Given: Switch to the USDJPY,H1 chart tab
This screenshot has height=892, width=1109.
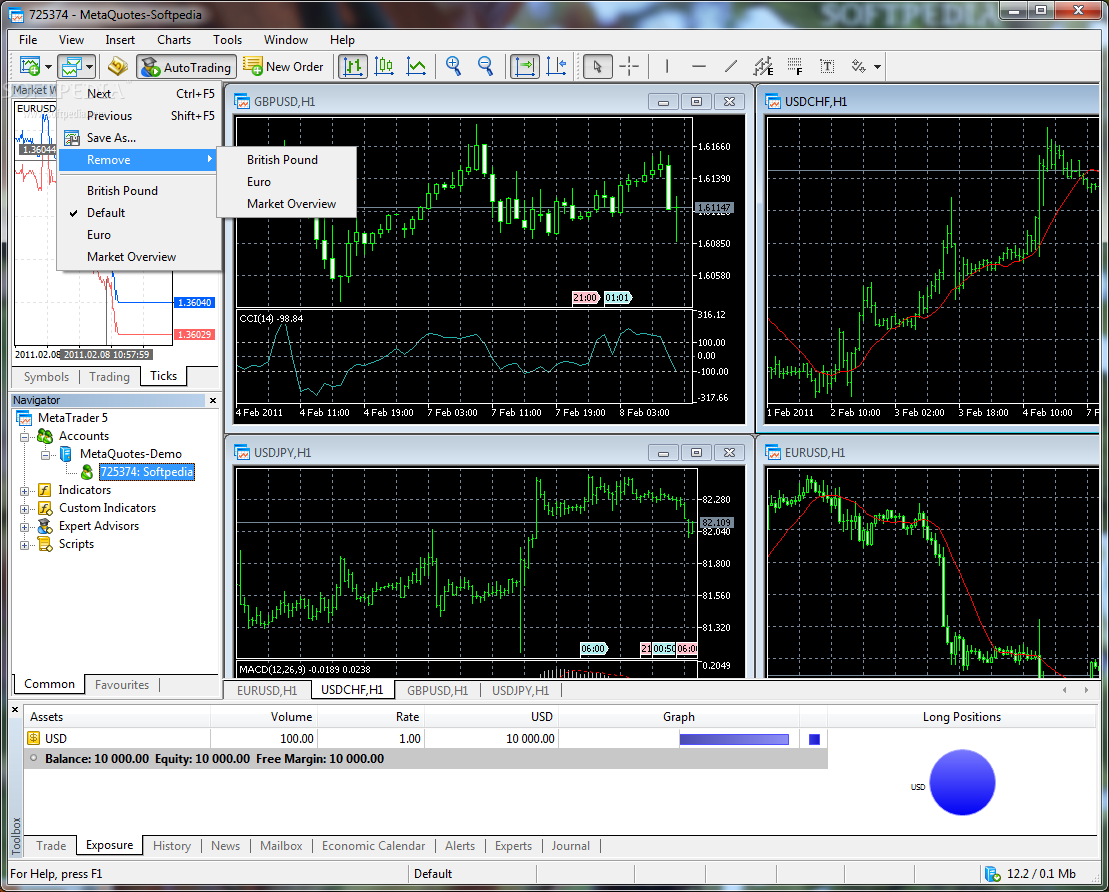Looking at the screenshot, I should 521,690.
